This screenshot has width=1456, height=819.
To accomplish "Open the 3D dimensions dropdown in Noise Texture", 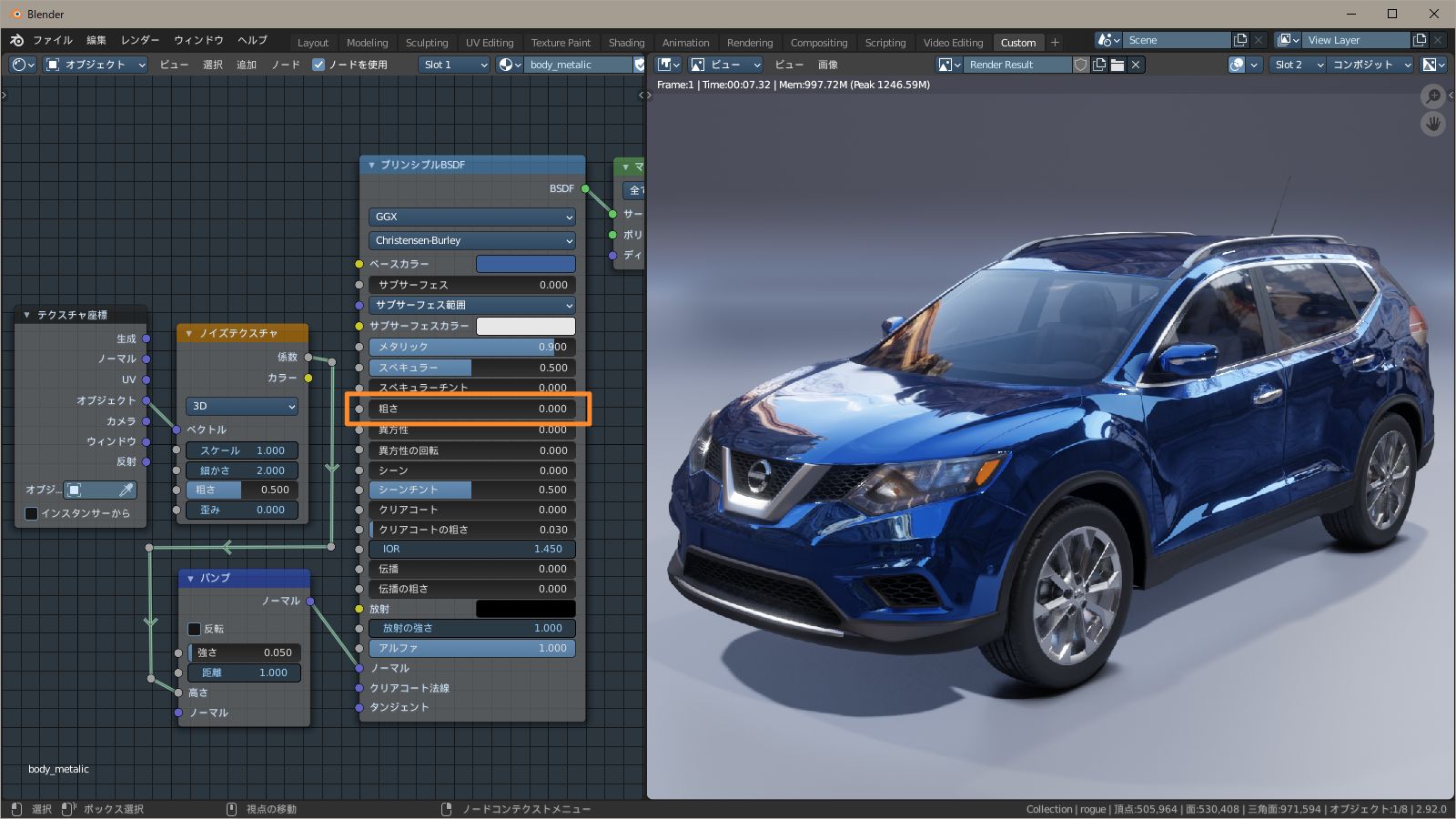I will tap(242, 406).
